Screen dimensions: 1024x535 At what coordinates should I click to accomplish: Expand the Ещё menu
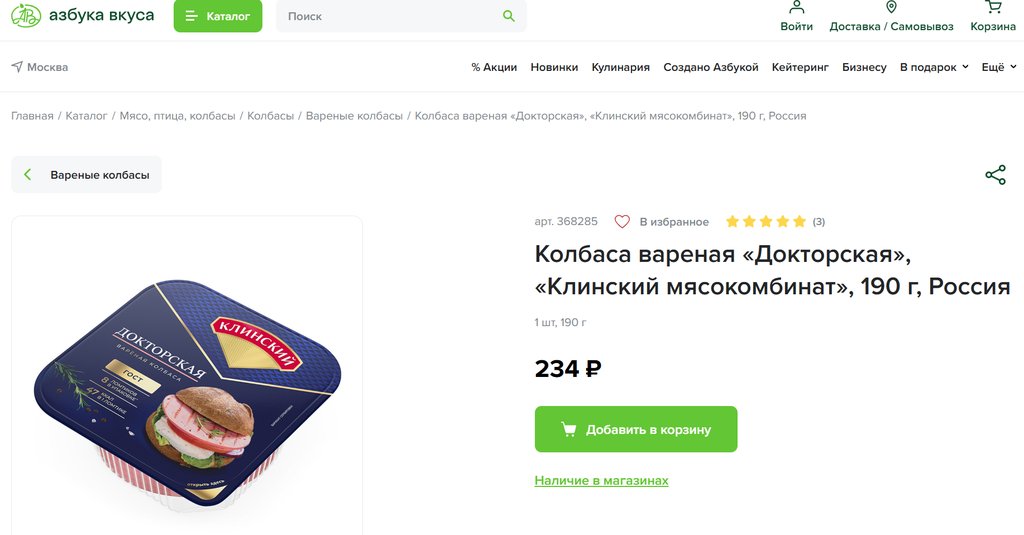point(999,67)
